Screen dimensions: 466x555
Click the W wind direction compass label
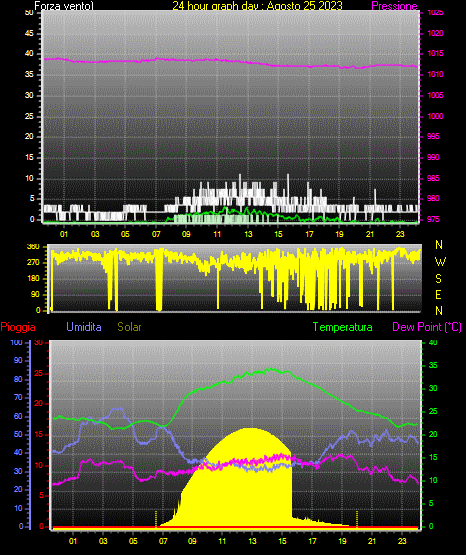click(440, 262)
